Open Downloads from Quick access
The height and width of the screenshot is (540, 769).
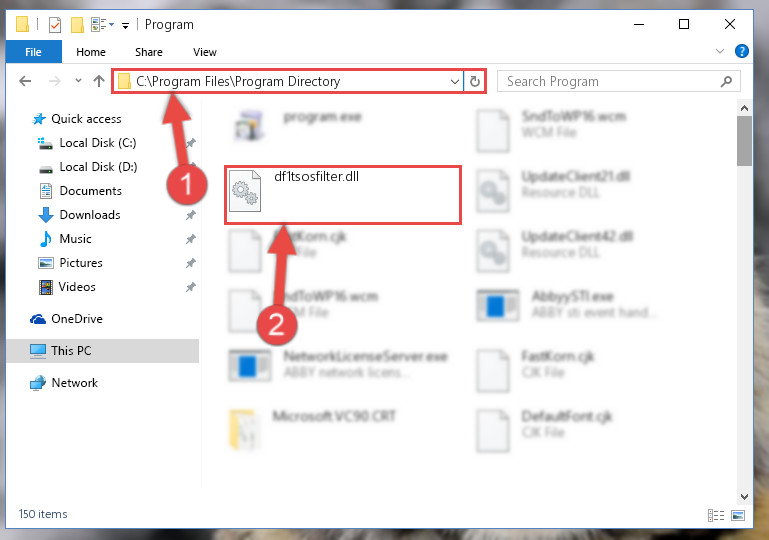89,215
